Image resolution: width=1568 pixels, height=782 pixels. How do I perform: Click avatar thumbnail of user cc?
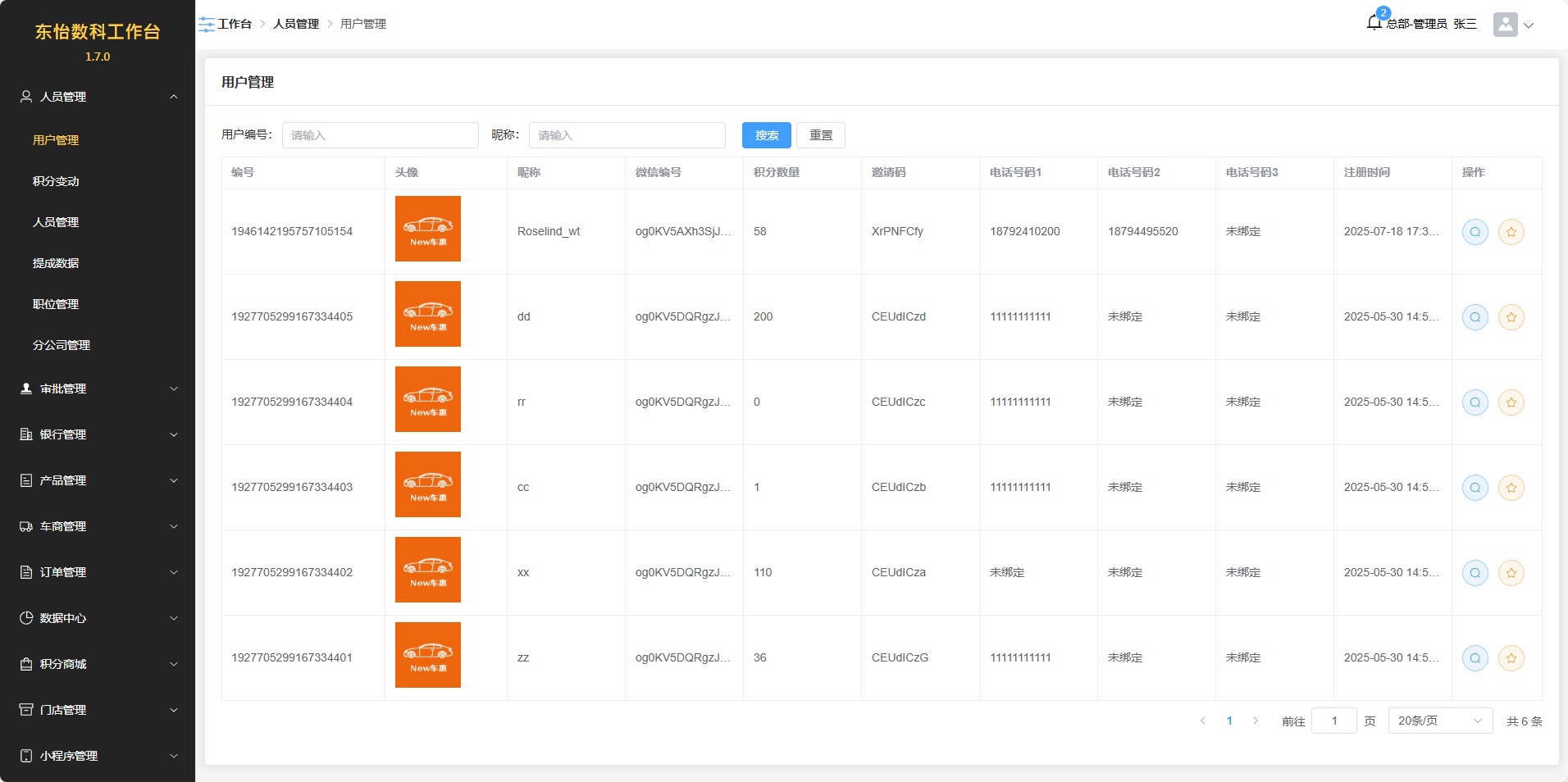click(x=427, y=484)
